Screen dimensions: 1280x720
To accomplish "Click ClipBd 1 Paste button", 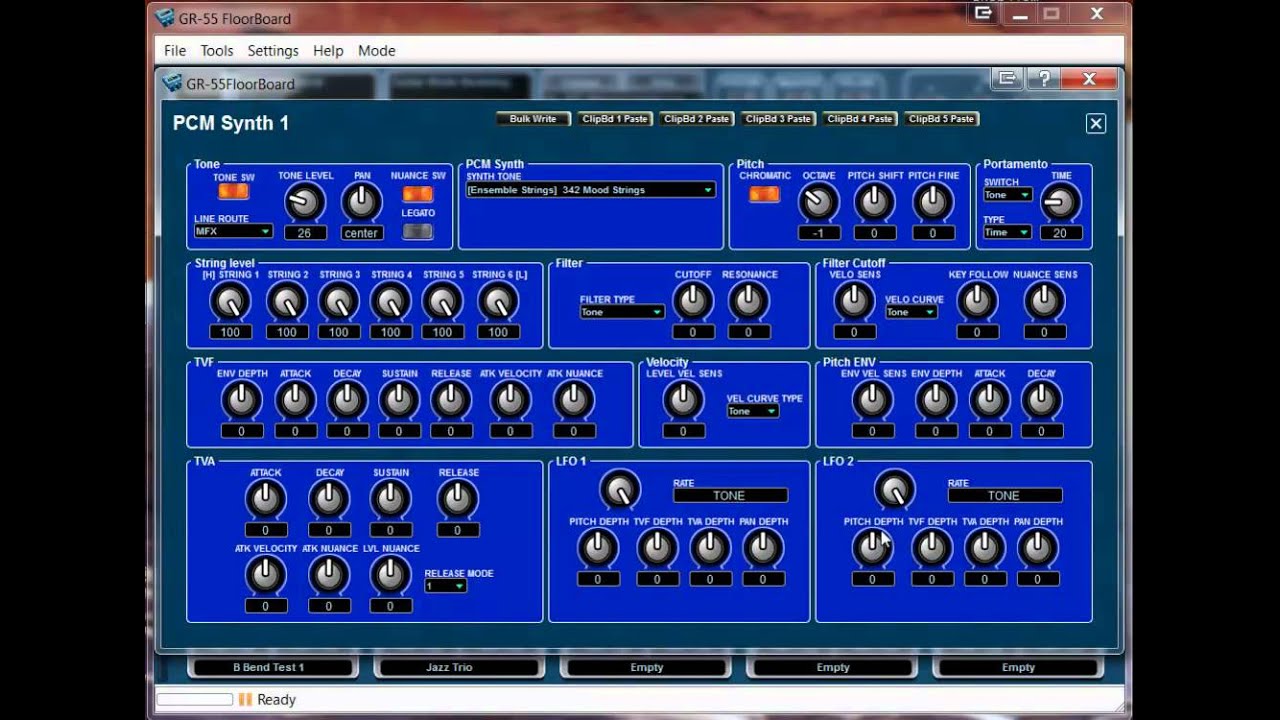I will pos(615,119).
